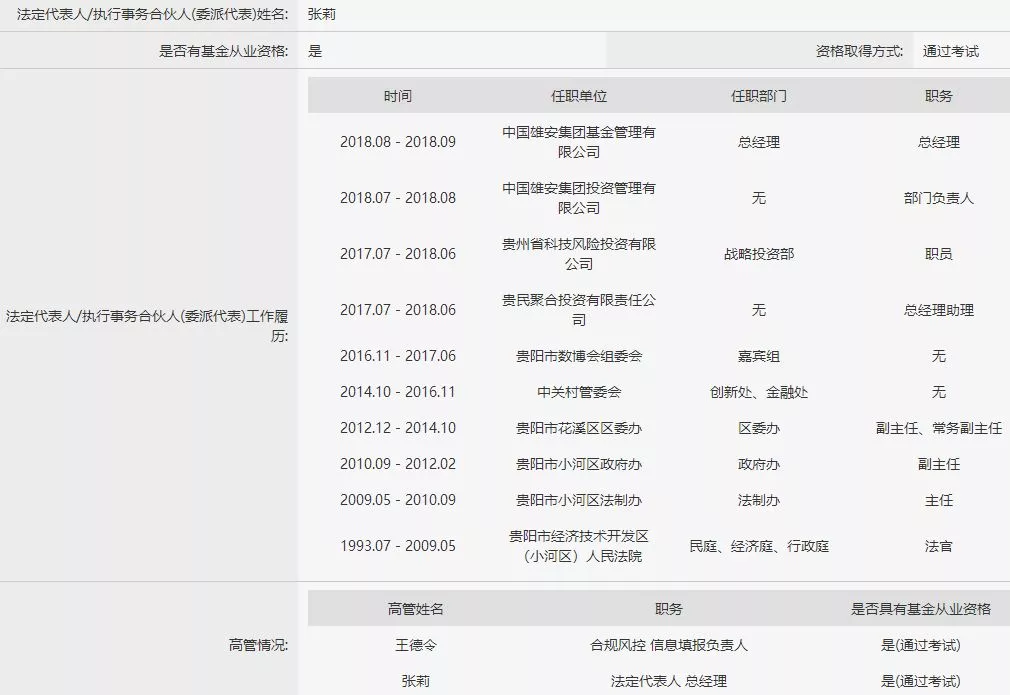The height and width of the screenshot is (695, 1010).
Task: Select the date range 1993.07 - 2009.05
Action: click(397, 546)
